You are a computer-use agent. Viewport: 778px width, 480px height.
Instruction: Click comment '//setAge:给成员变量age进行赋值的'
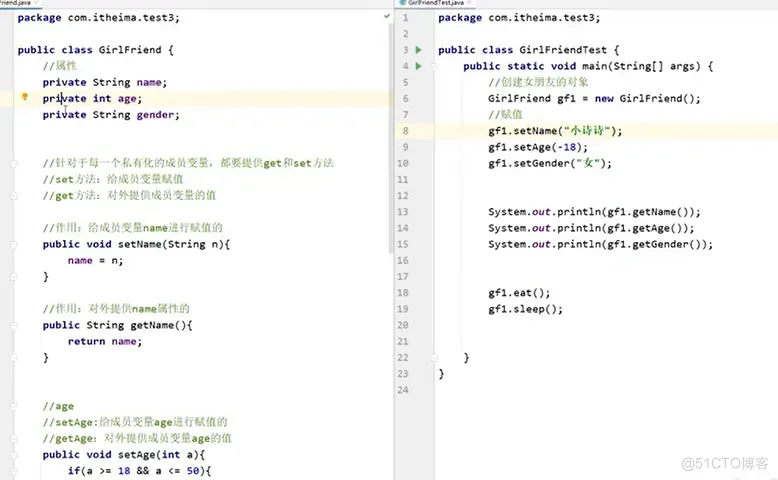pos(135,422)
